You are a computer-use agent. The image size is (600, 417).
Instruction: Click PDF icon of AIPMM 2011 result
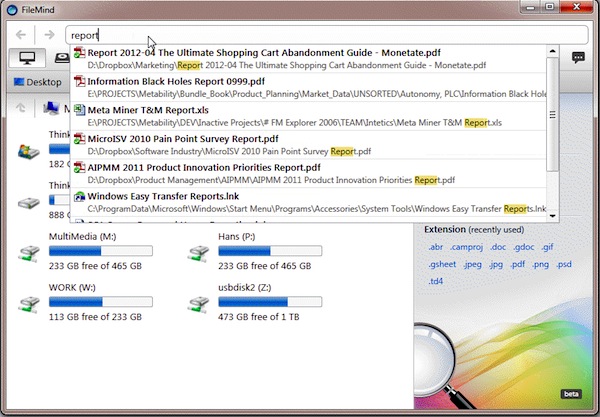[x=80, y=167]
